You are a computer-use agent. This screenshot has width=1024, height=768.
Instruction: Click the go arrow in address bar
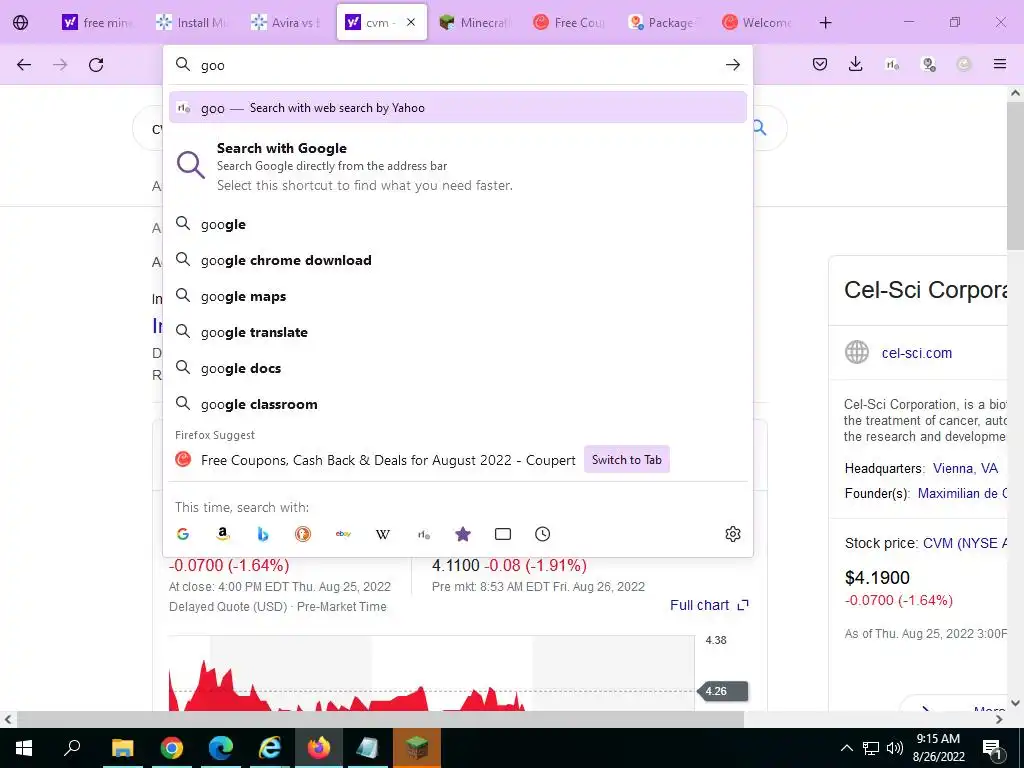click(733, 65)
